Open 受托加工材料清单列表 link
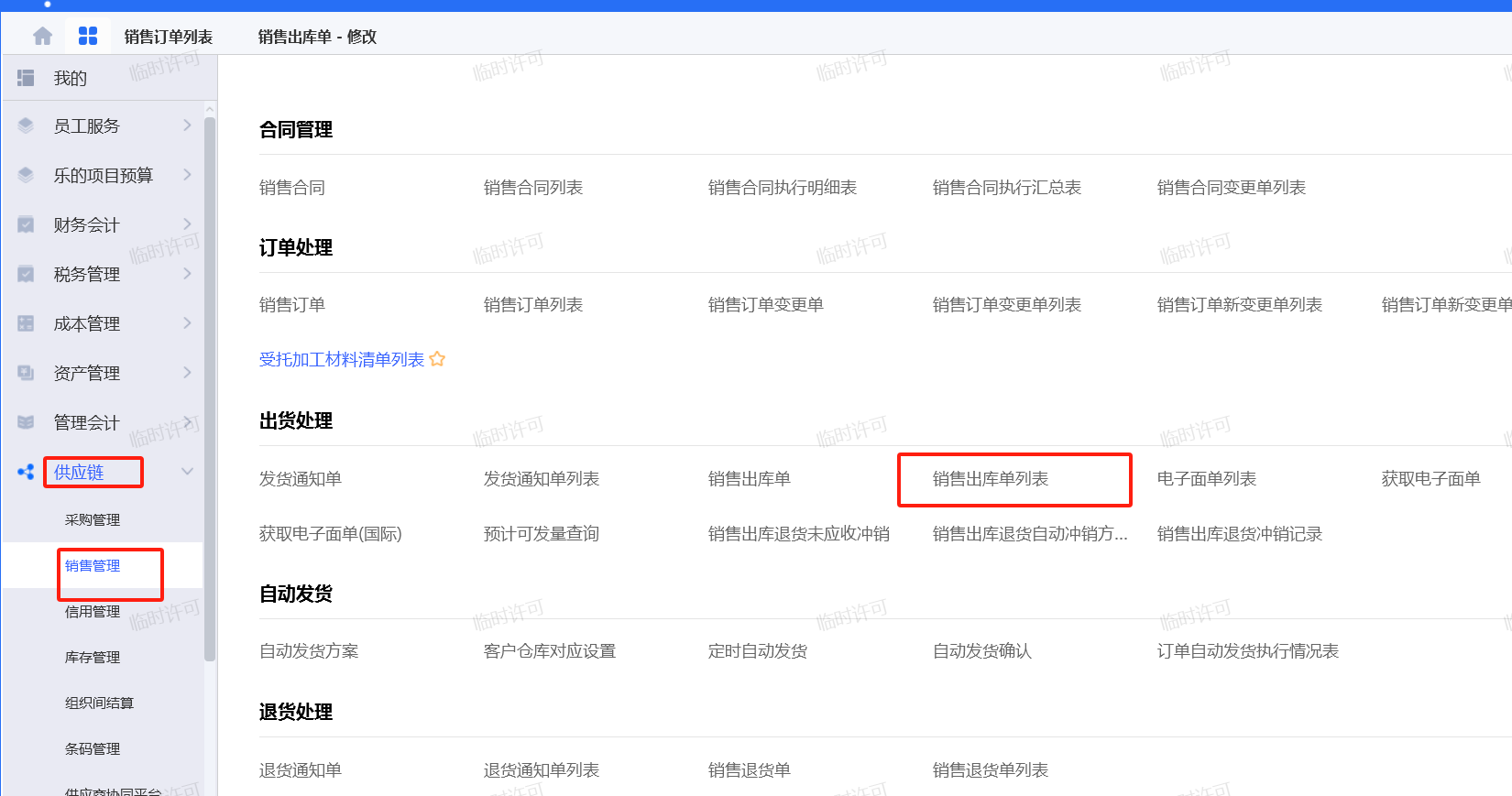1512x796 pixels. pos(341,359)
